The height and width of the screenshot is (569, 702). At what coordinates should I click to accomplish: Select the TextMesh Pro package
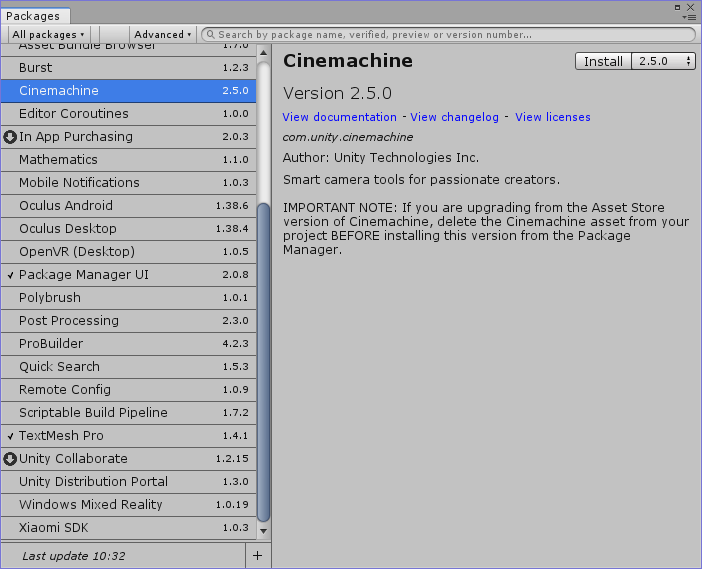click(128, 436)
